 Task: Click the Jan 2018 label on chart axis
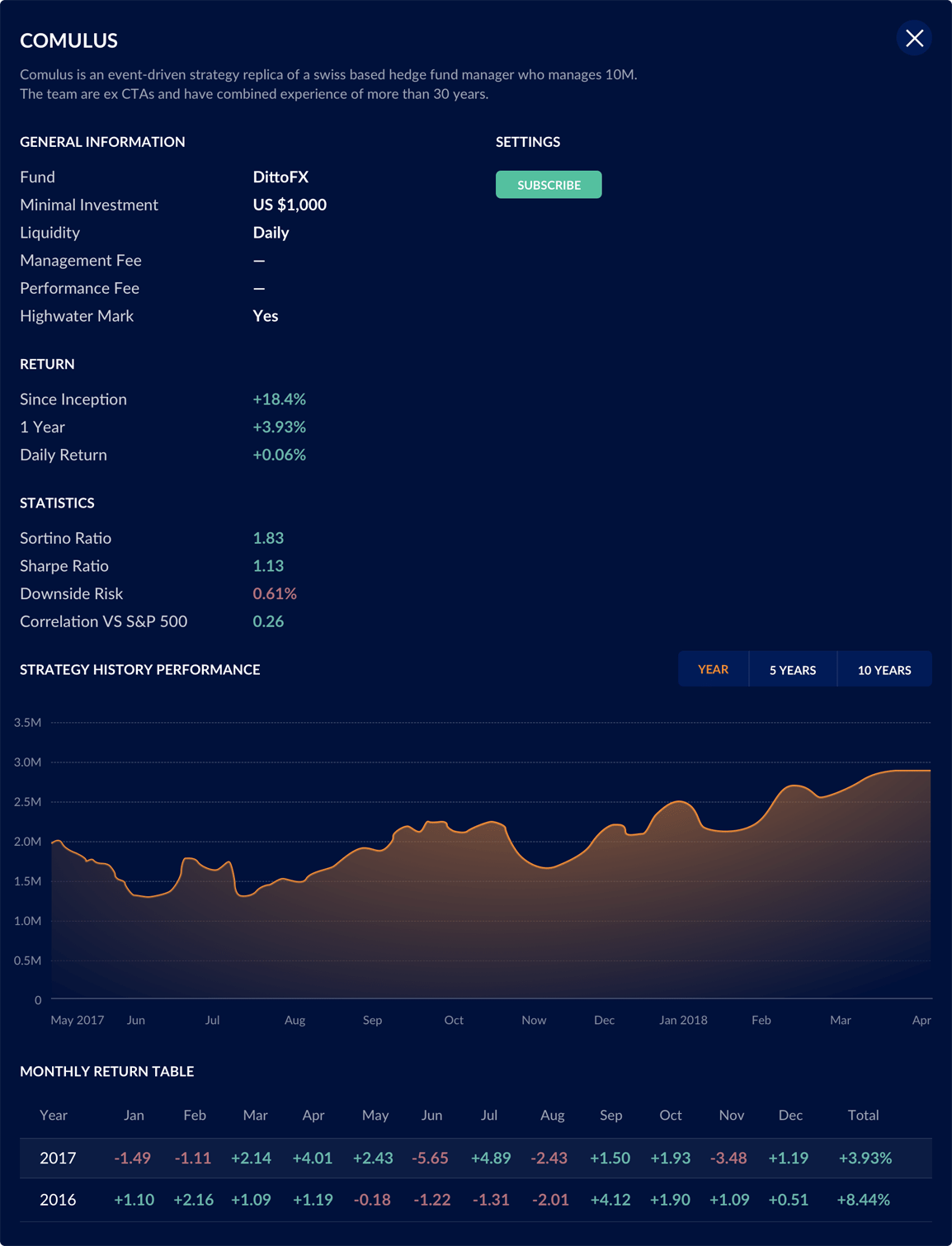pyautogui.click(x=683, y=1020)
